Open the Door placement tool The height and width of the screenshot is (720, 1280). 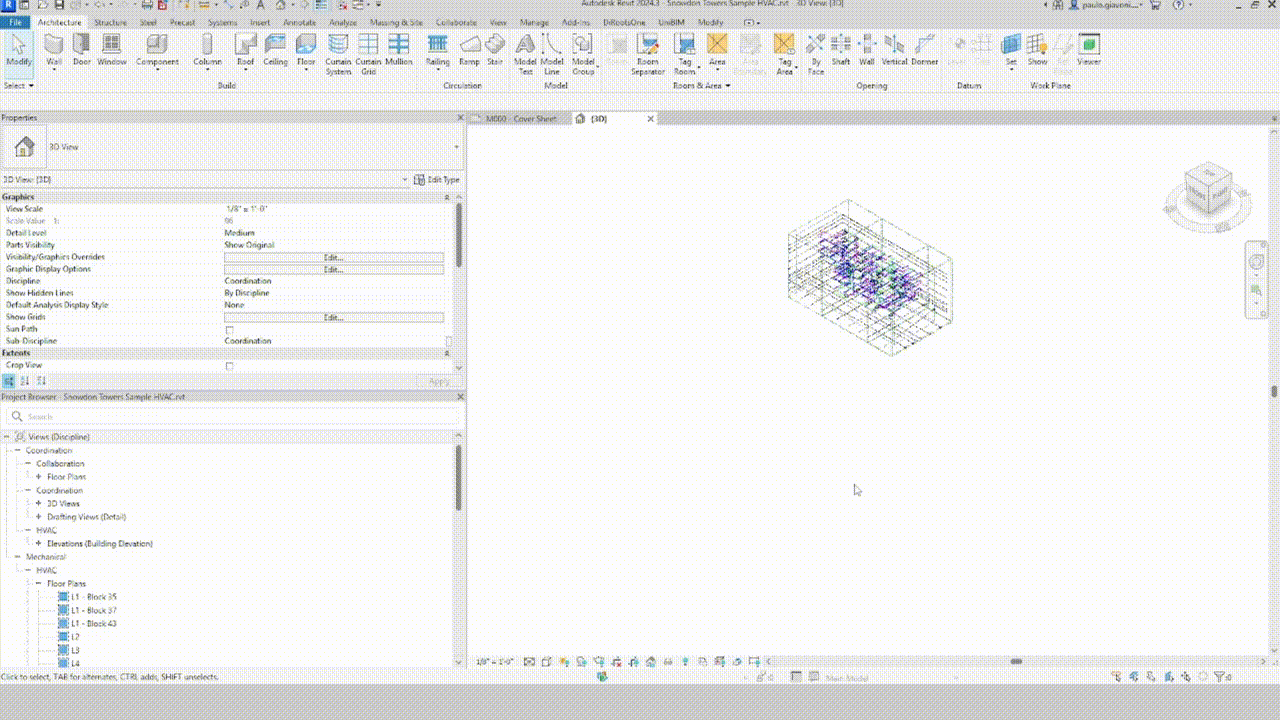pyautogui.click(x=83, y=50)
